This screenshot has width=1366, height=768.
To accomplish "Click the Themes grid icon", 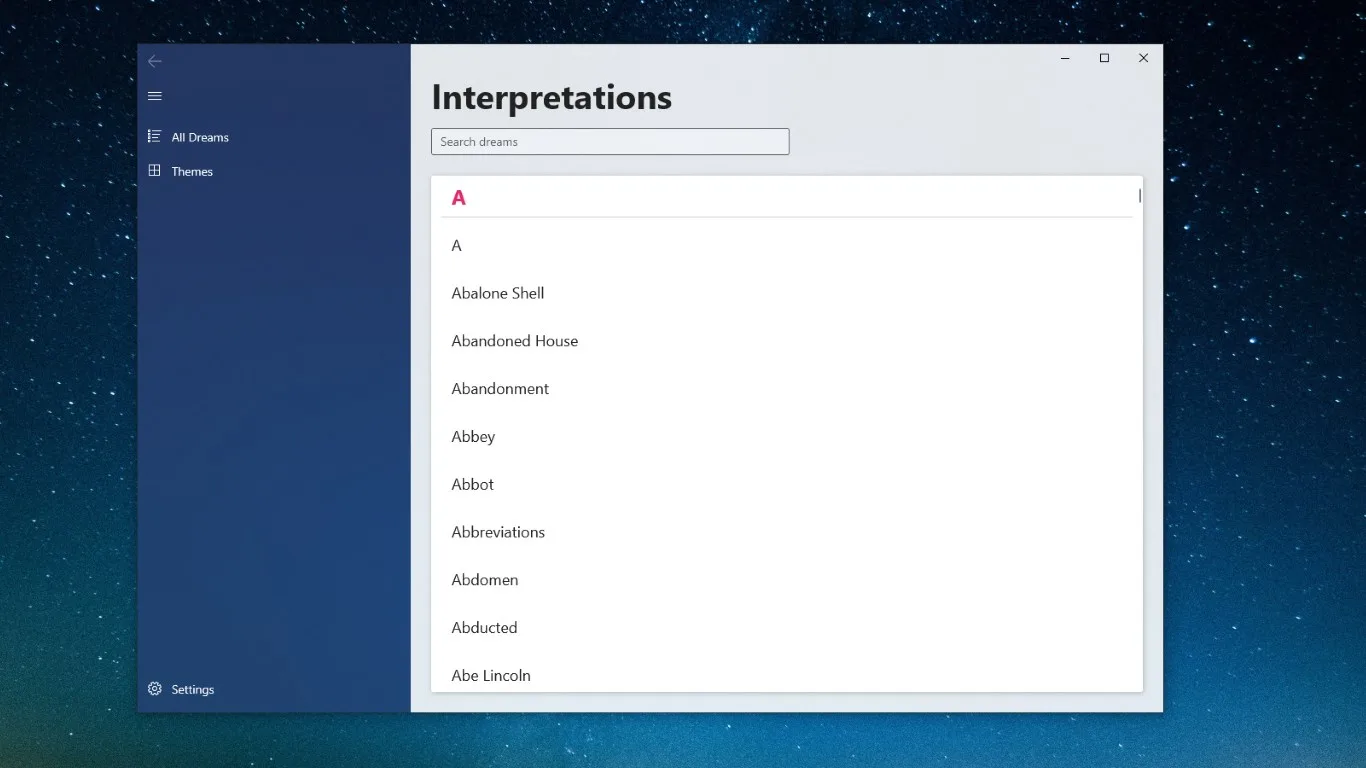I will click(154, 171).
